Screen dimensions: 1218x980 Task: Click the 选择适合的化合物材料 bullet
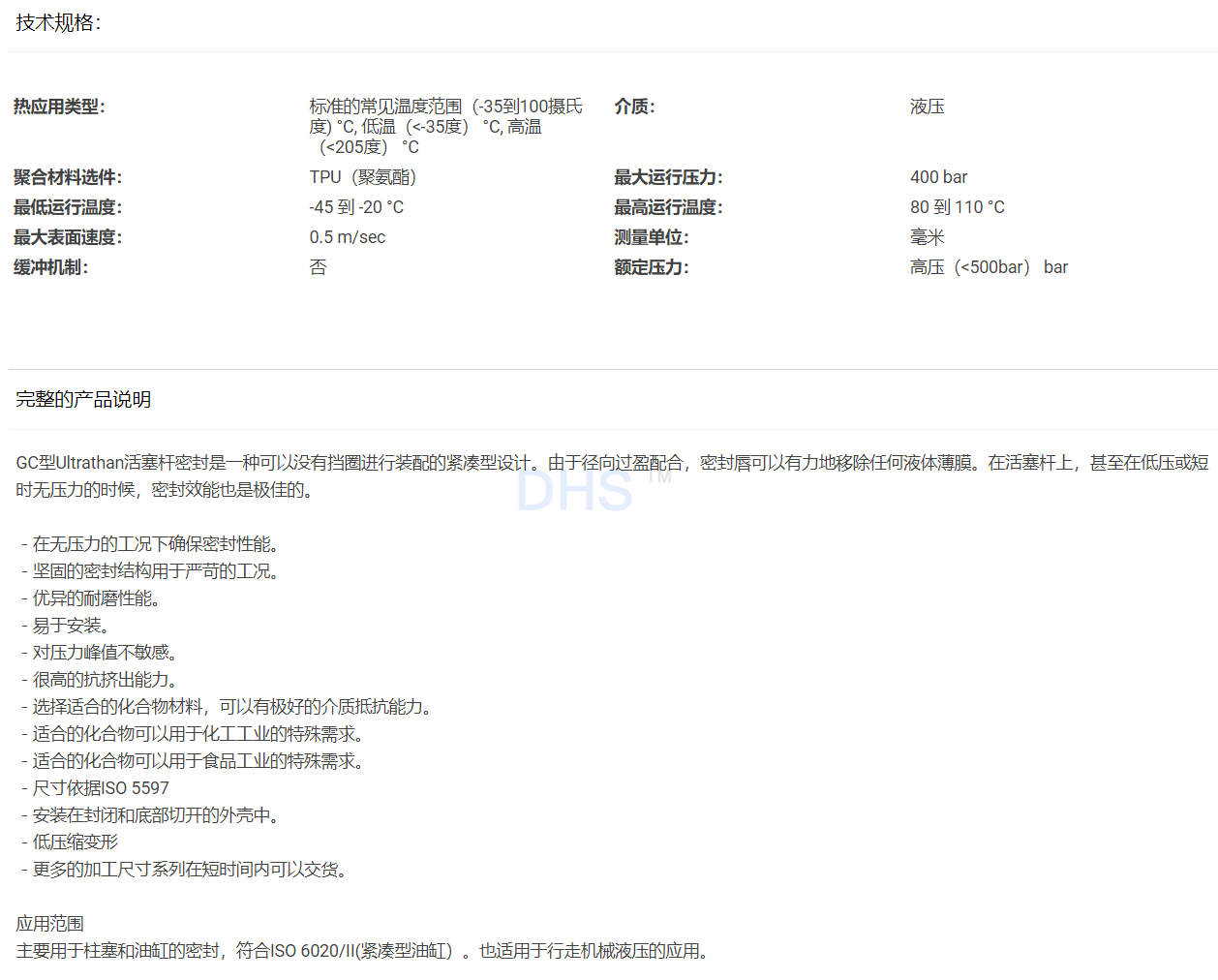[227, 707]
